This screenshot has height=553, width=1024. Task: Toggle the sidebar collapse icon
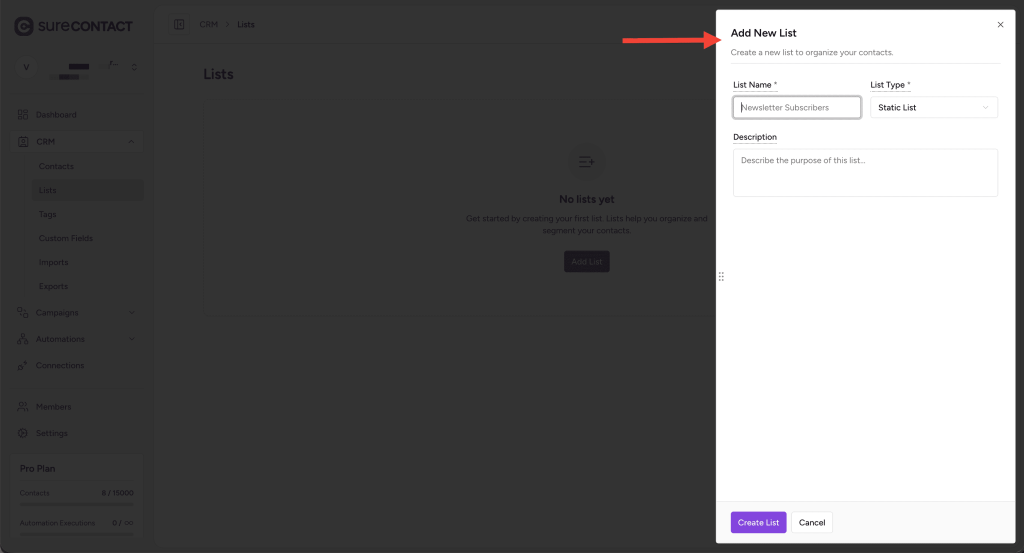click(x=179, y=24)
